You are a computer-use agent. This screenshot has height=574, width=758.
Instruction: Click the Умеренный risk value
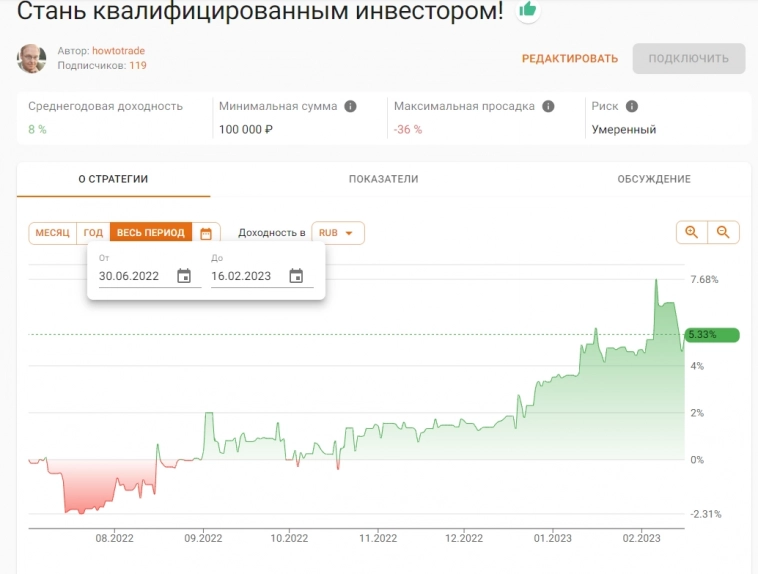[x=624, y=130]
